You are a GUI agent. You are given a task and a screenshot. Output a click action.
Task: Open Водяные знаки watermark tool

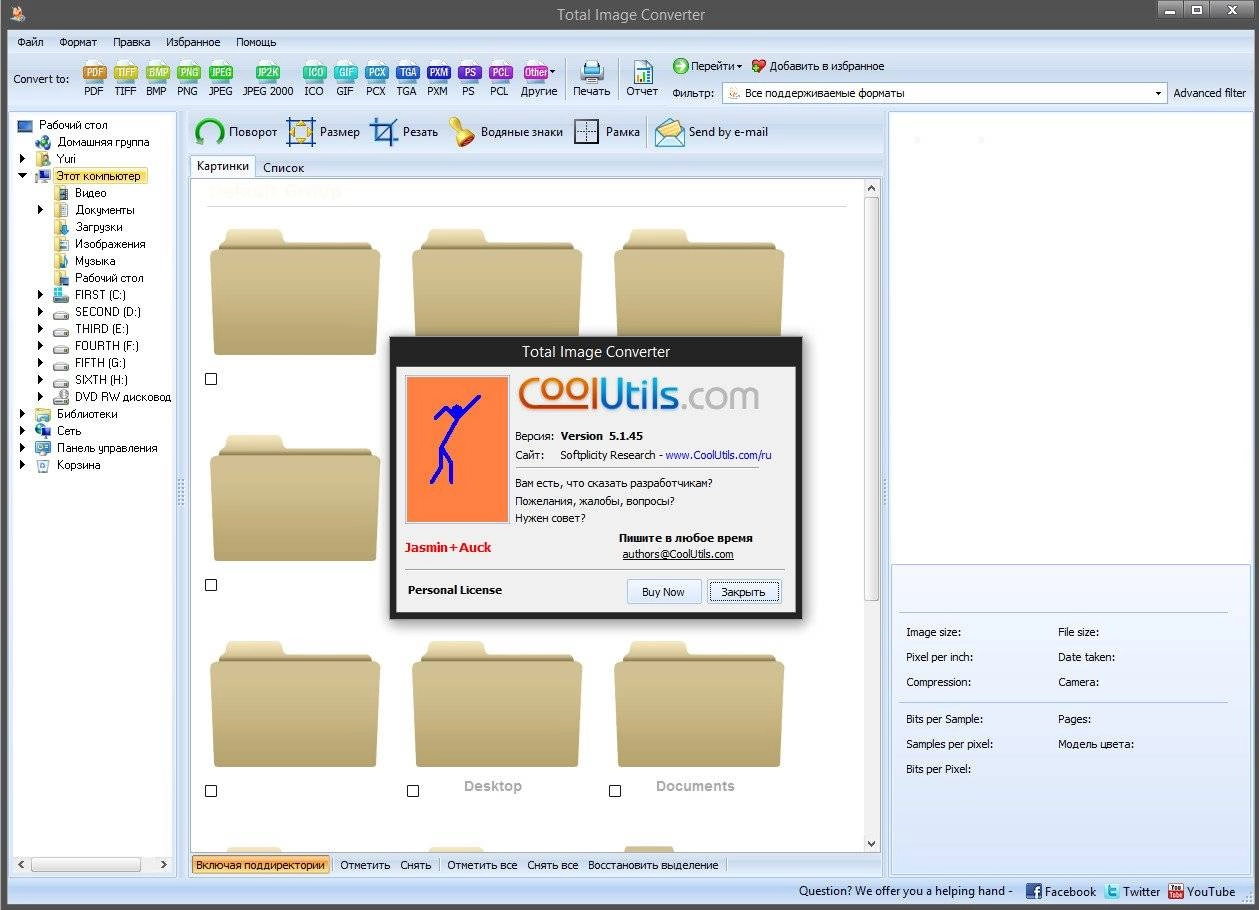(x=506, y=132)
